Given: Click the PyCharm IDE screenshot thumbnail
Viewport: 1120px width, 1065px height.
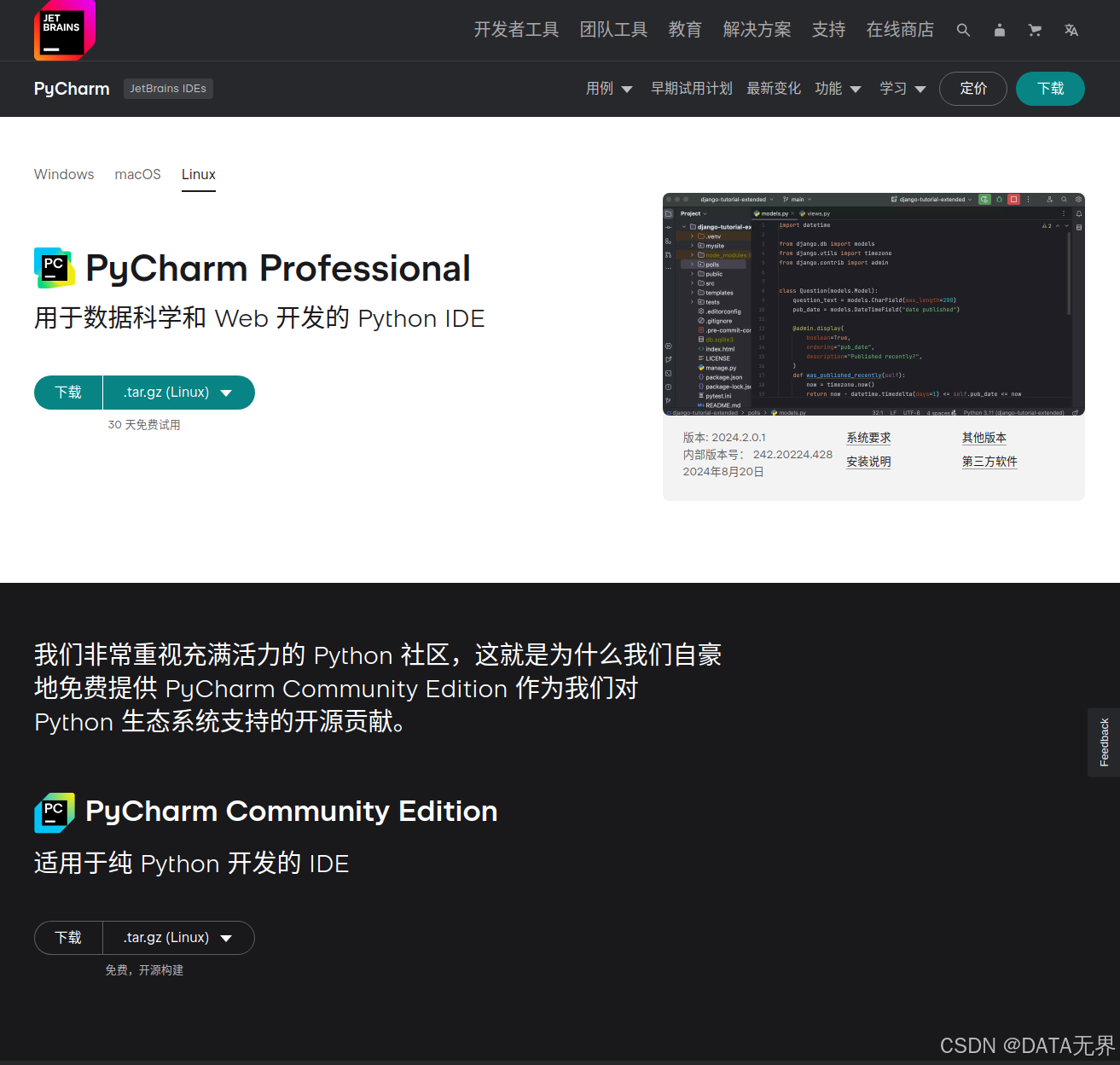Looking at the screenshot, I should [x=873, y=305].
